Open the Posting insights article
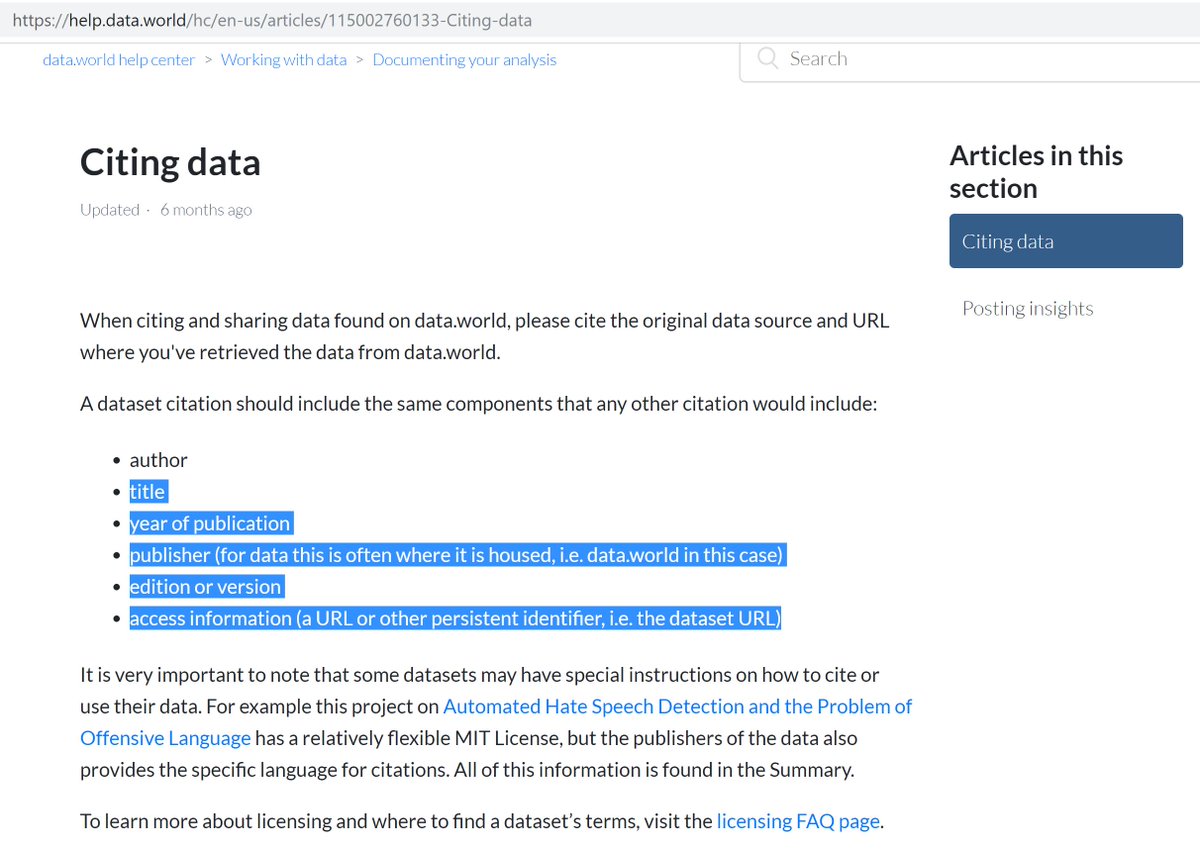 1027,308
